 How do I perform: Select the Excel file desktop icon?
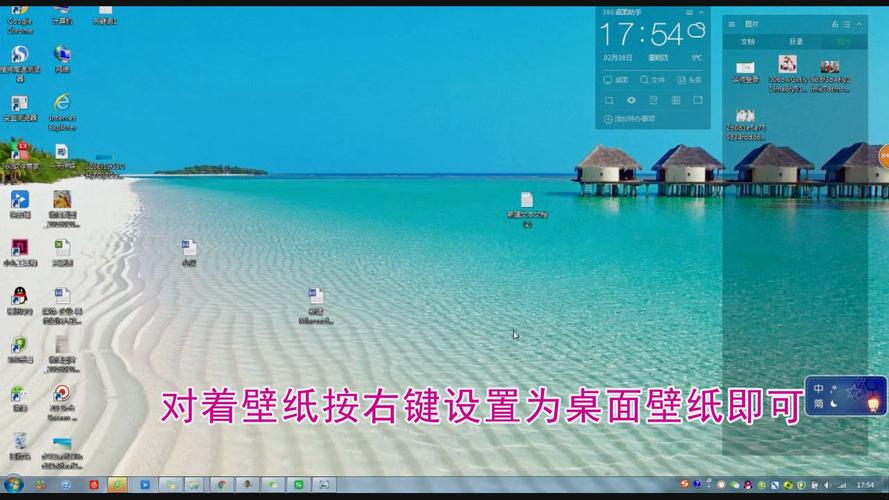(x=62, y=252)
